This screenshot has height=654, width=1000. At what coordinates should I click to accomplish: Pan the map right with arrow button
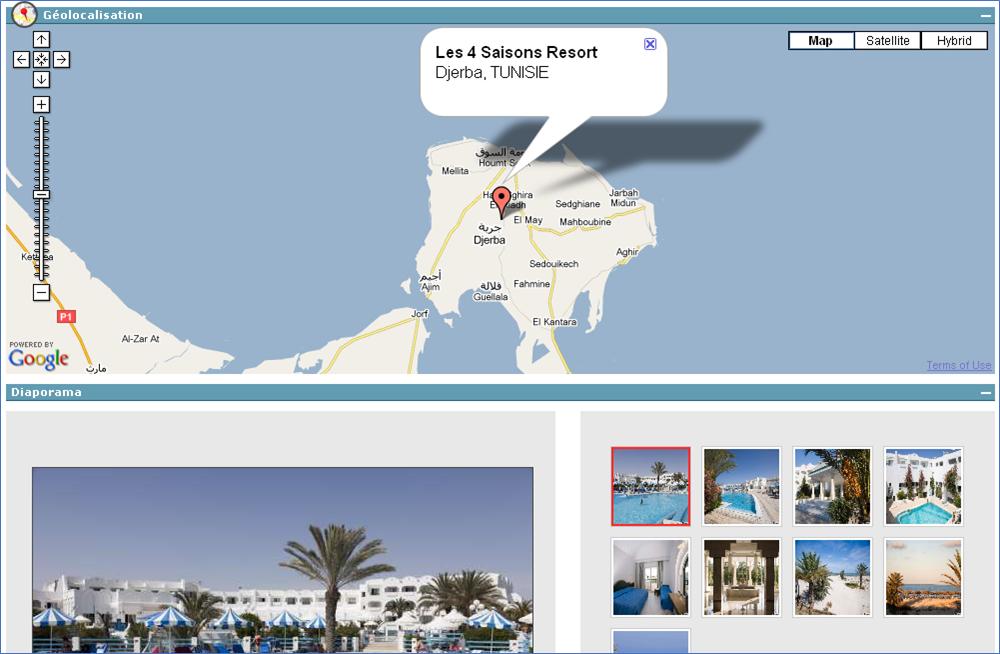point(62,60)
